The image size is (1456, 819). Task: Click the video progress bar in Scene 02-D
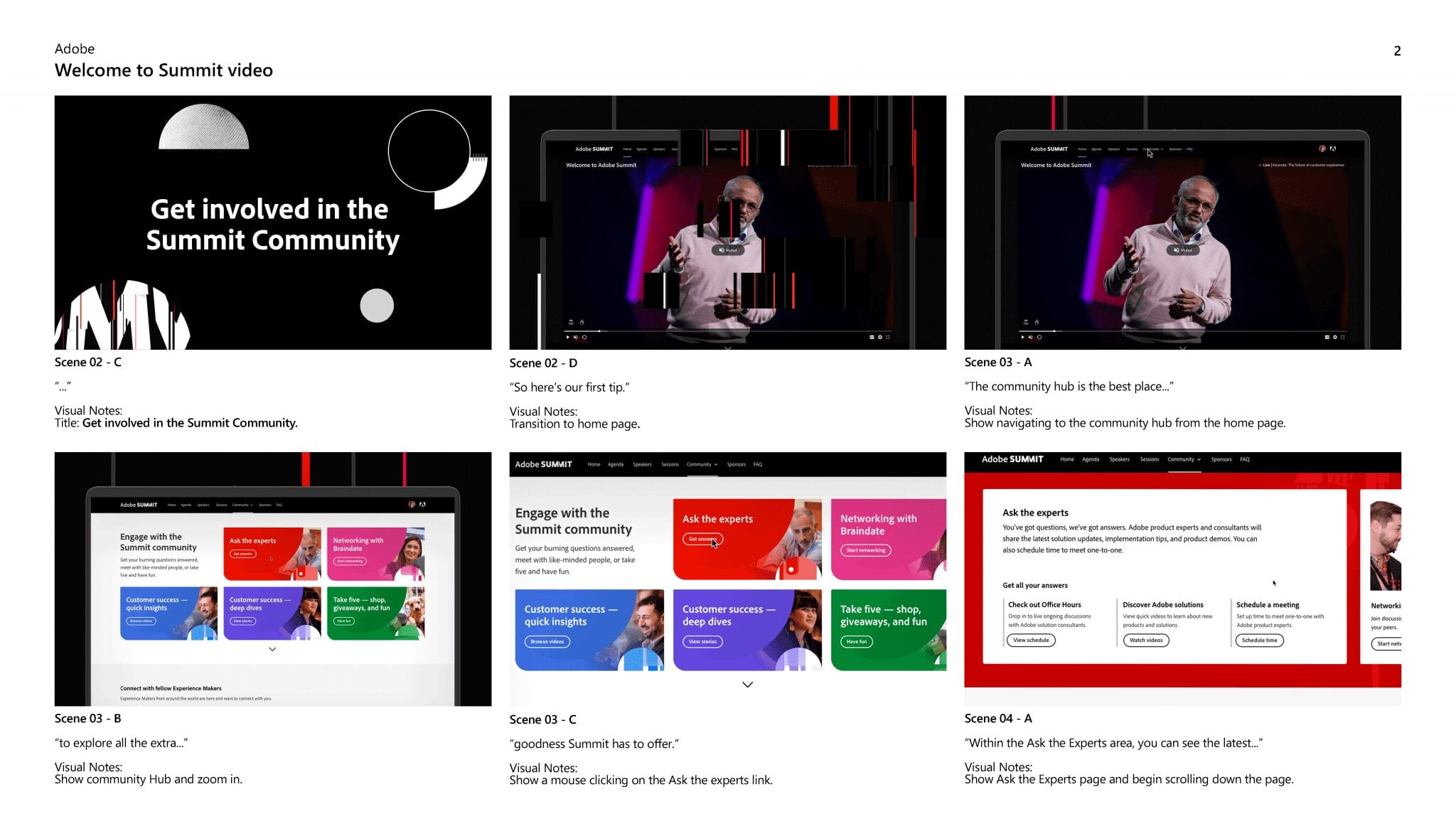727,331
